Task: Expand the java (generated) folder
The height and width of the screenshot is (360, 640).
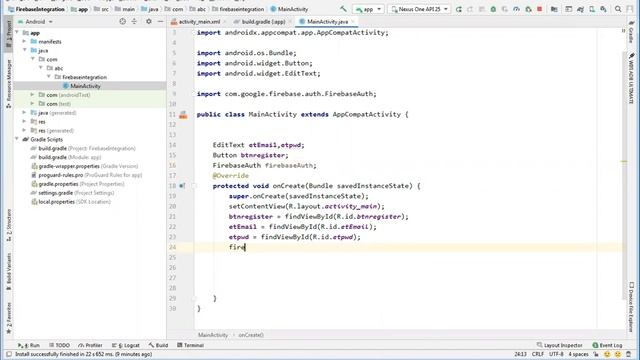Action: click(x=25, y=113)
